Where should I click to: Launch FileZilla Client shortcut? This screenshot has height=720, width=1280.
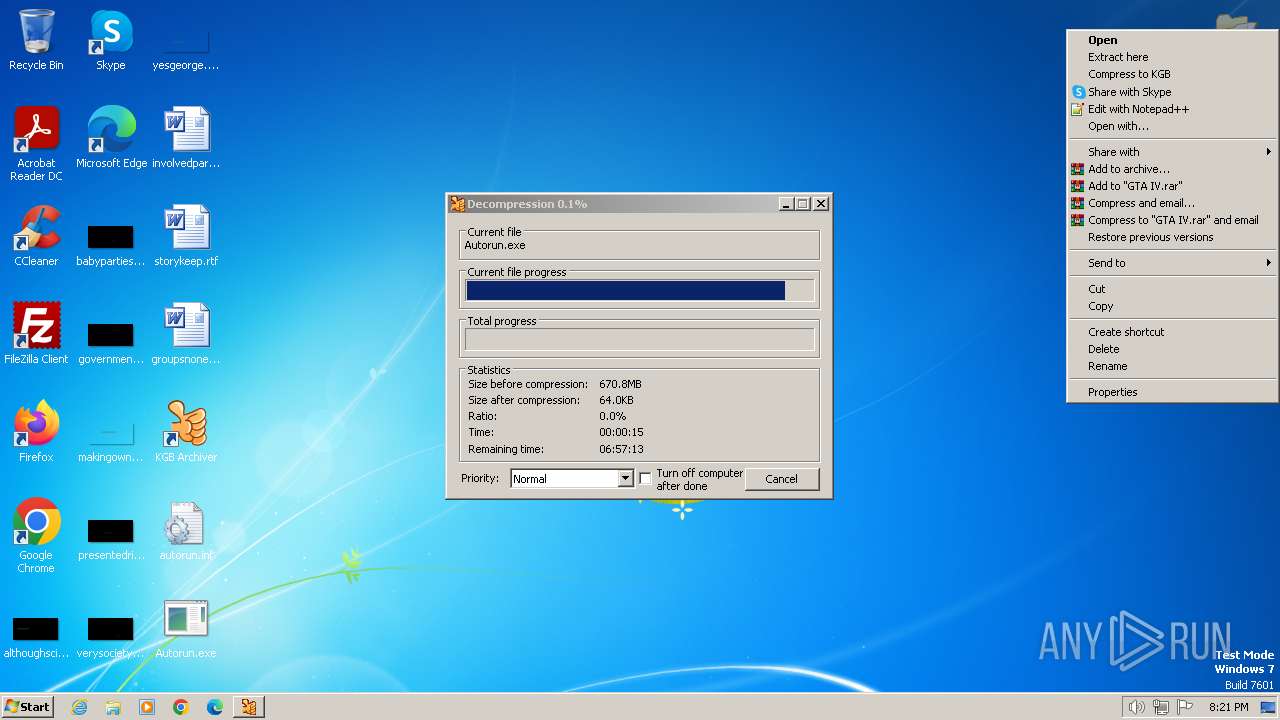click(x=36, y=333)
